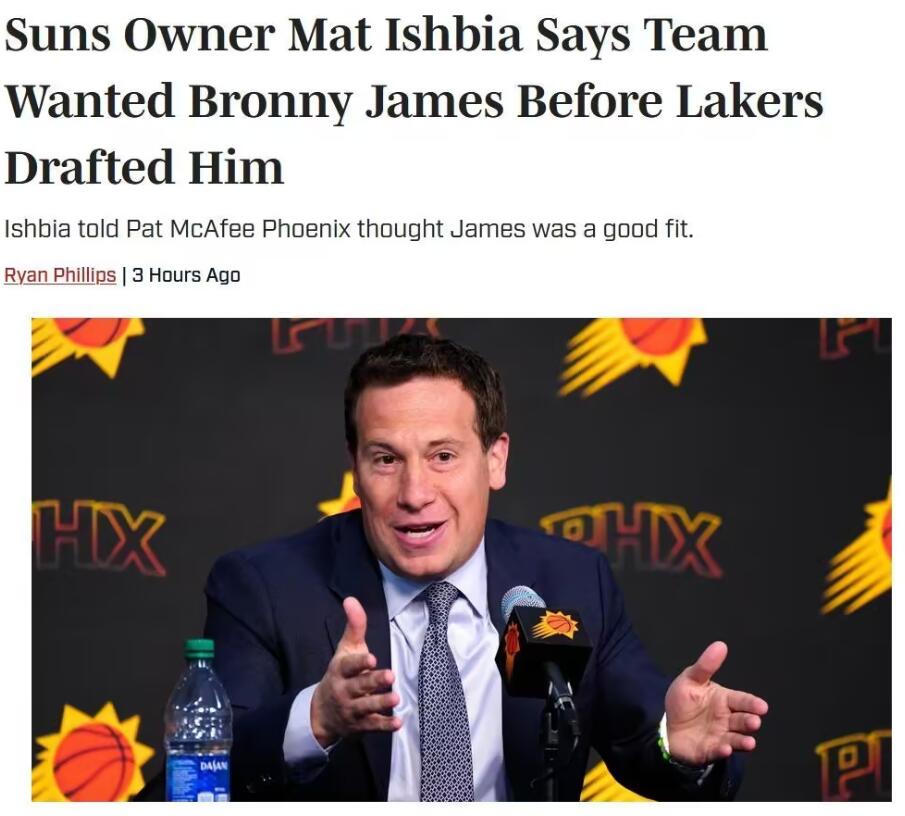Click the PHX logo on the left edge
The image size is (905, 816).
[x=98, y=539]
